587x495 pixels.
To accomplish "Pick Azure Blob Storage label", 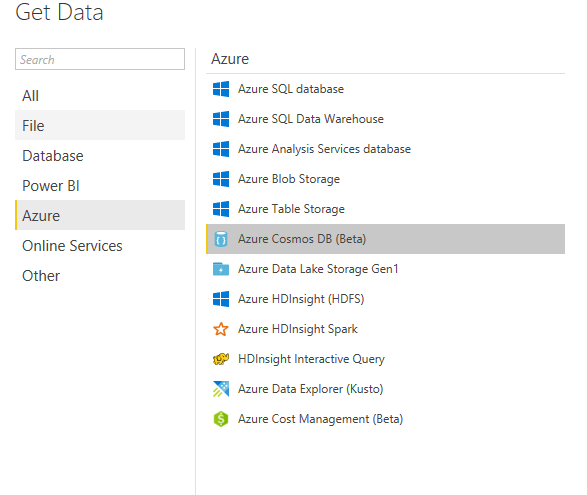I will point(289,179).
